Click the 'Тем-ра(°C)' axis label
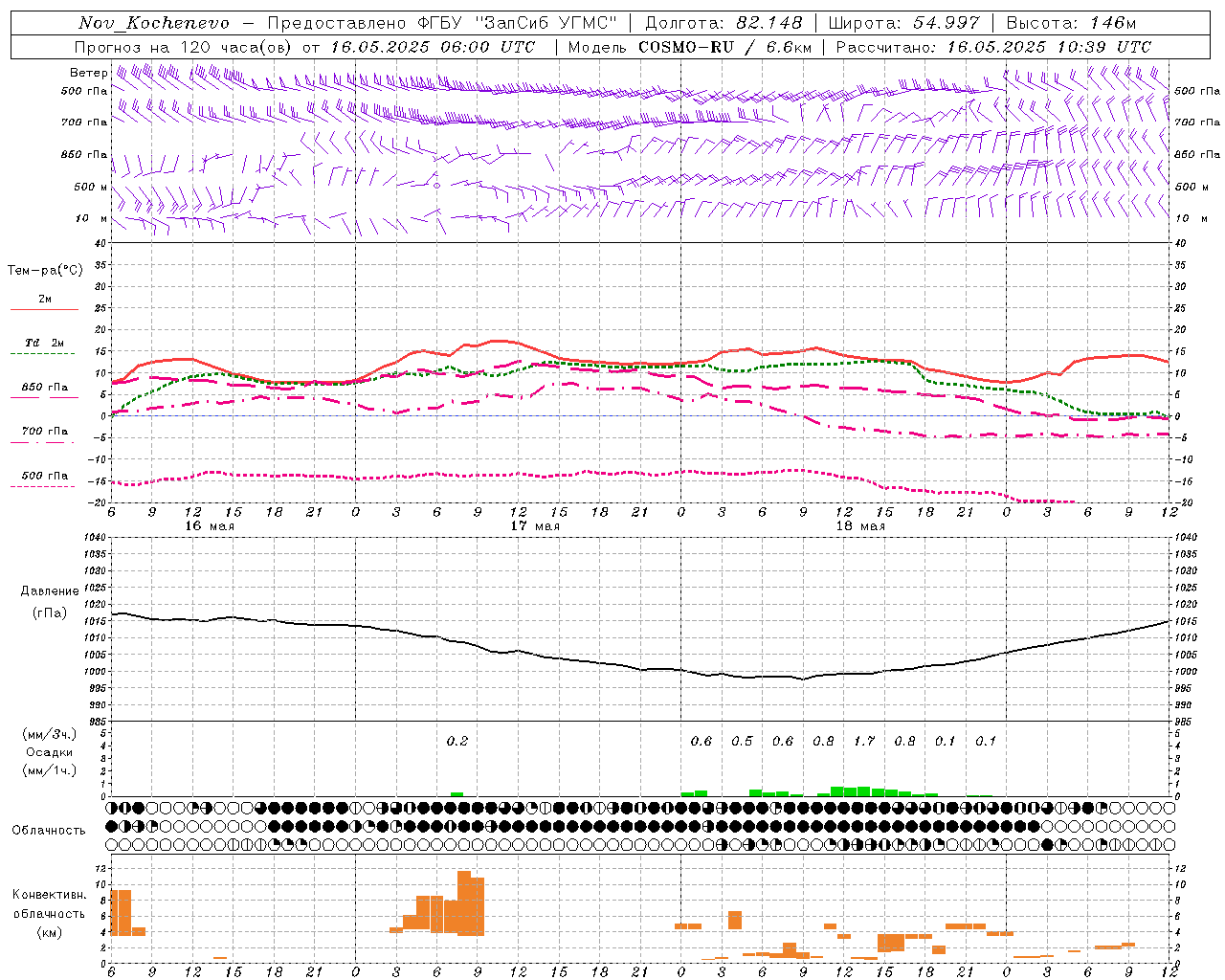Screen dimensions: 1225x980 click(45, 271)
